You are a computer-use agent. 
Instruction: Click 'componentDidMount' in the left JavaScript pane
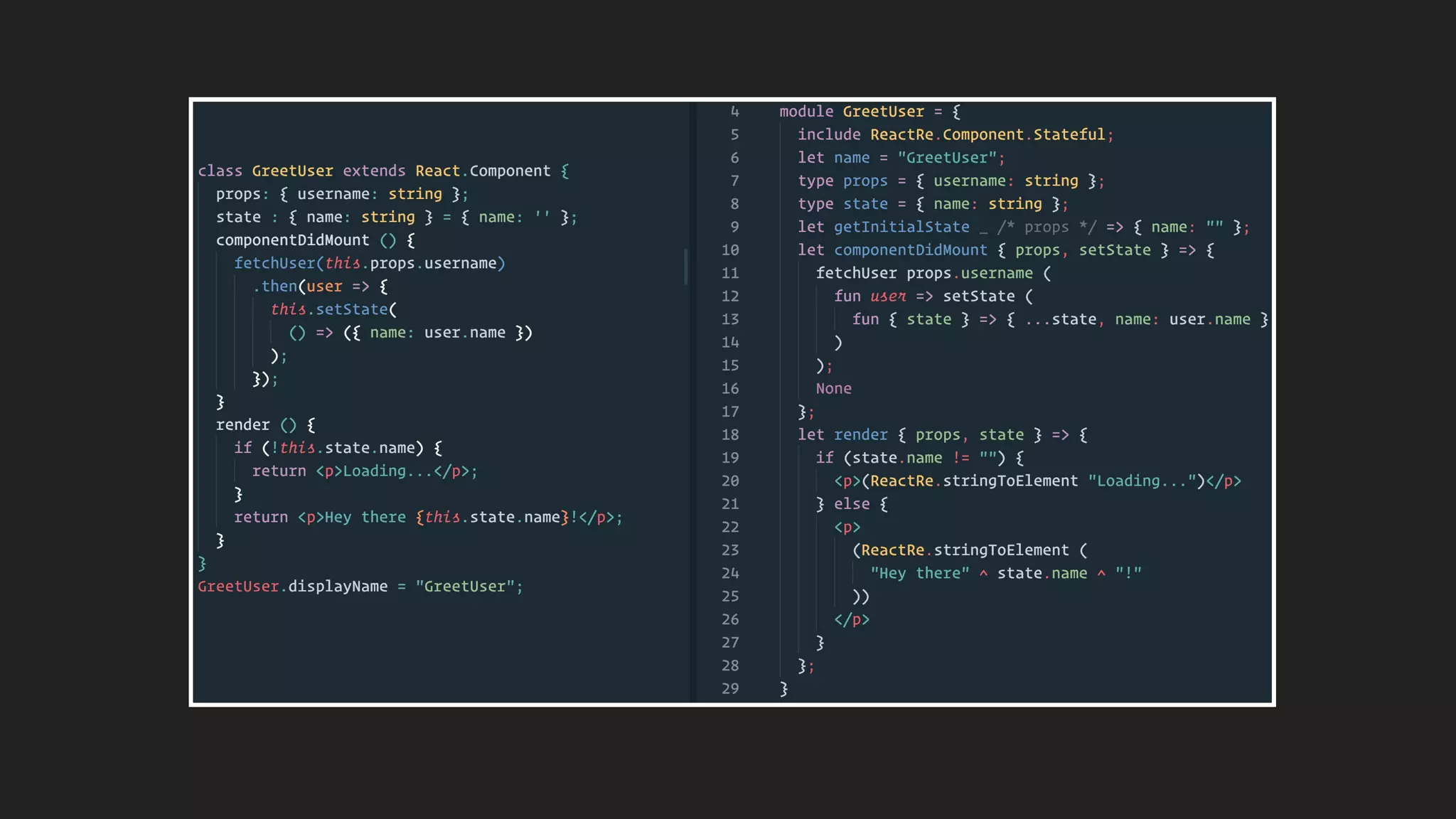tap(292, 240)
